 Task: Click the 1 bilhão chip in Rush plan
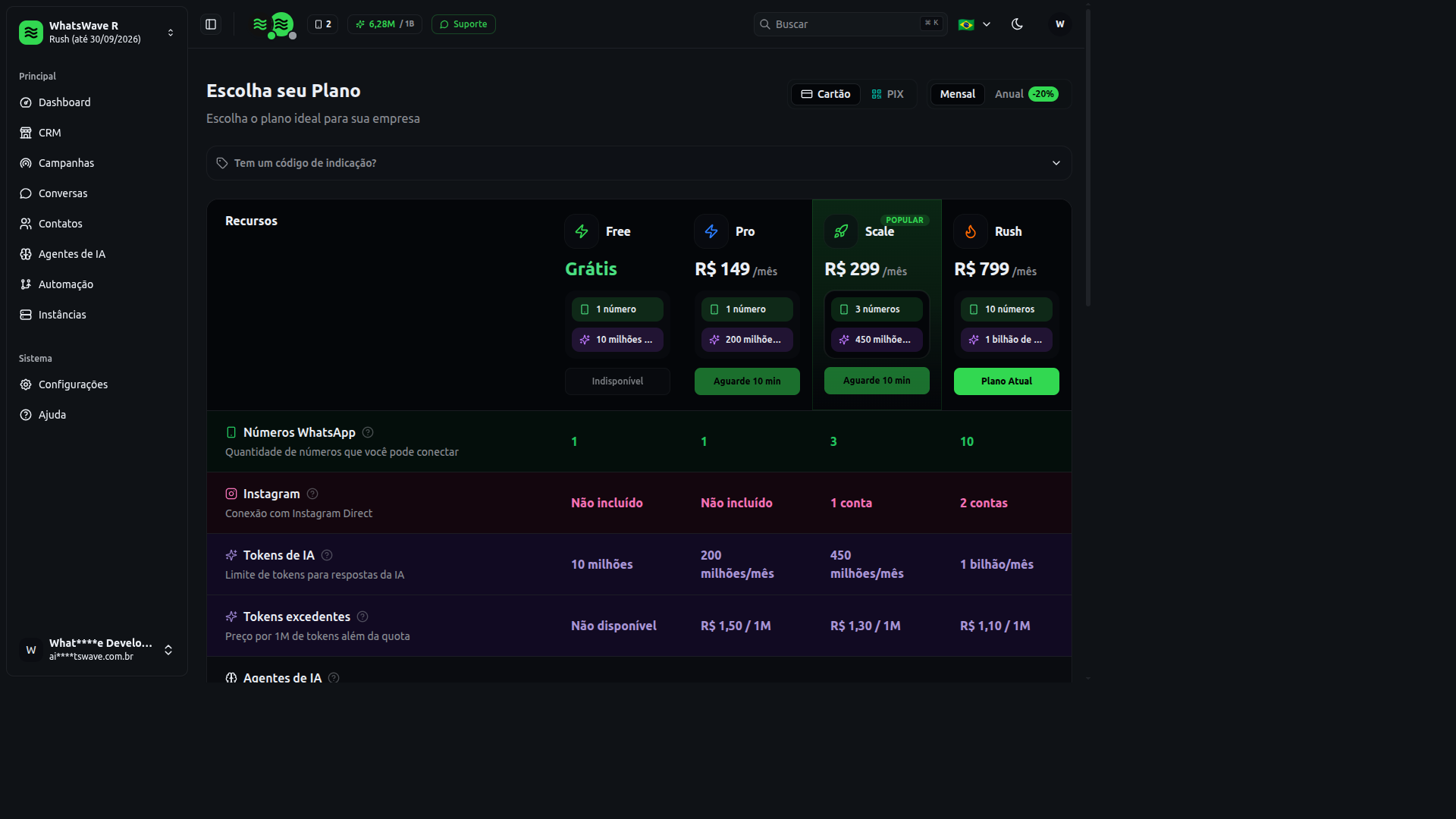[x=1006, y=340]
